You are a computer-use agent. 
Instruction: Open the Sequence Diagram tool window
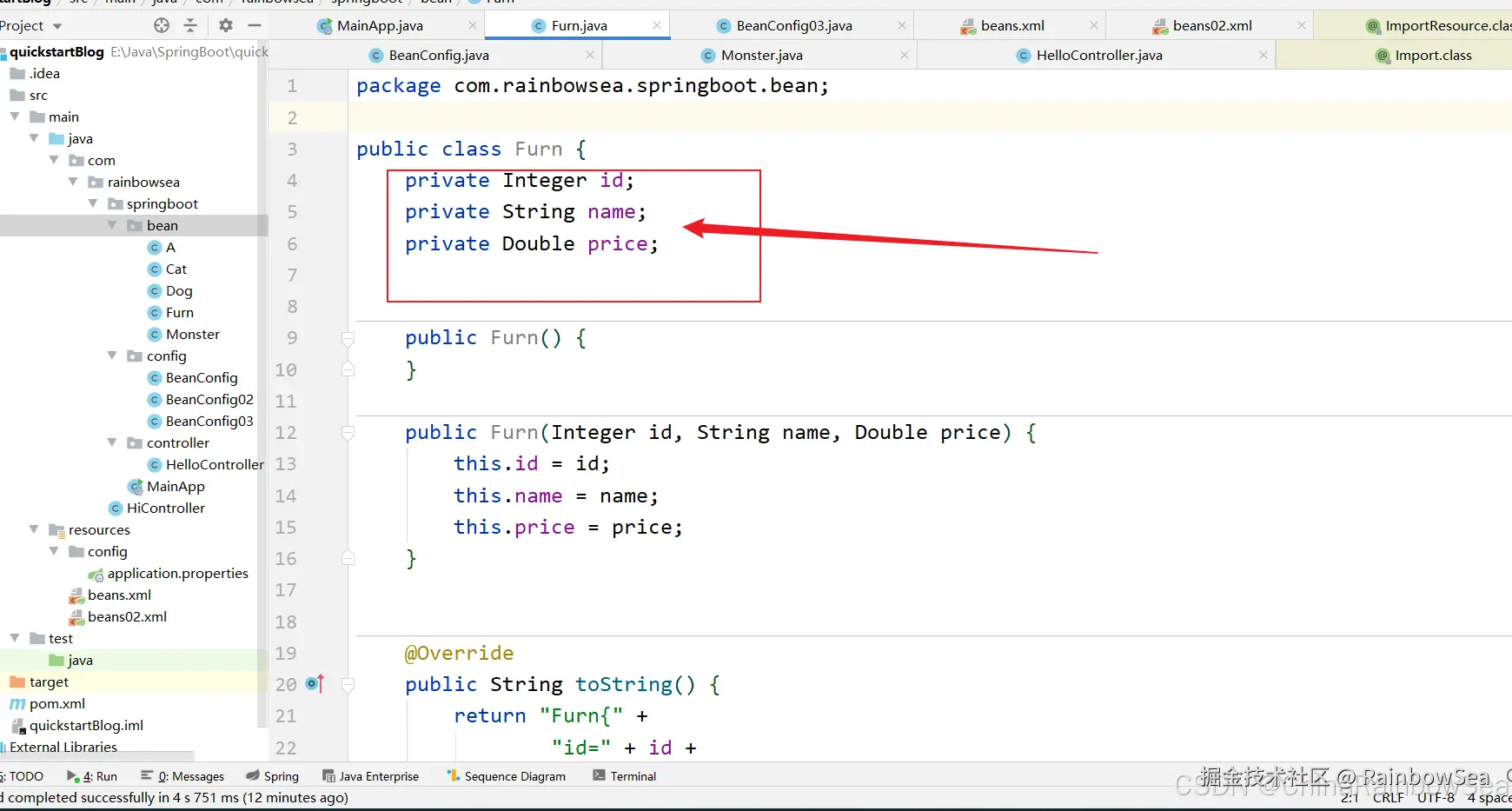click(x=506, y=776)
